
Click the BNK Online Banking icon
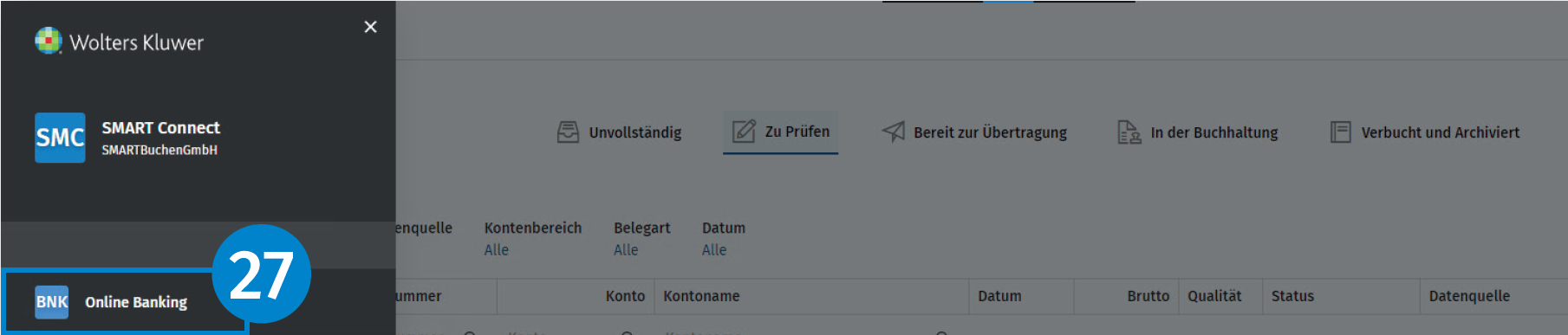51,302
